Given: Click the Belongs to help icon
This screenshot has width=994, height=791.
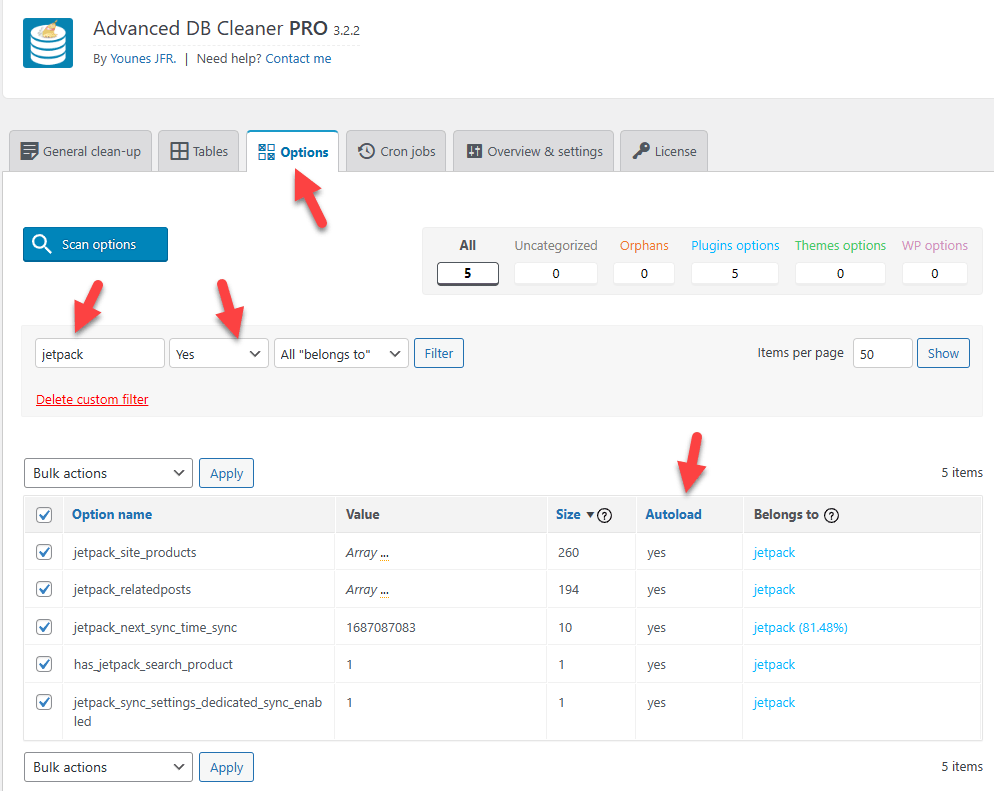Looking at the screenshot, I should 831,515.
